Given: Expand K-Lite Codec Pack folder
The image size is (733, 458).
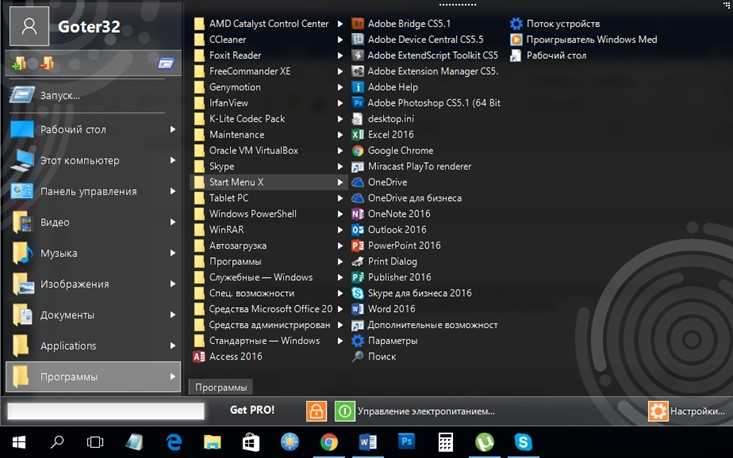Looking at the screenshot, I should point(269,119).
